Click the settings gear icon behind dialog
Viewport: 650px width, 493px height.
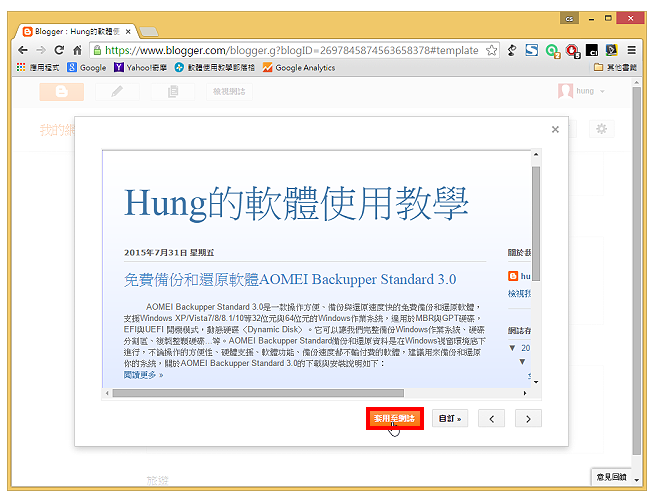[x=601, y=129]
